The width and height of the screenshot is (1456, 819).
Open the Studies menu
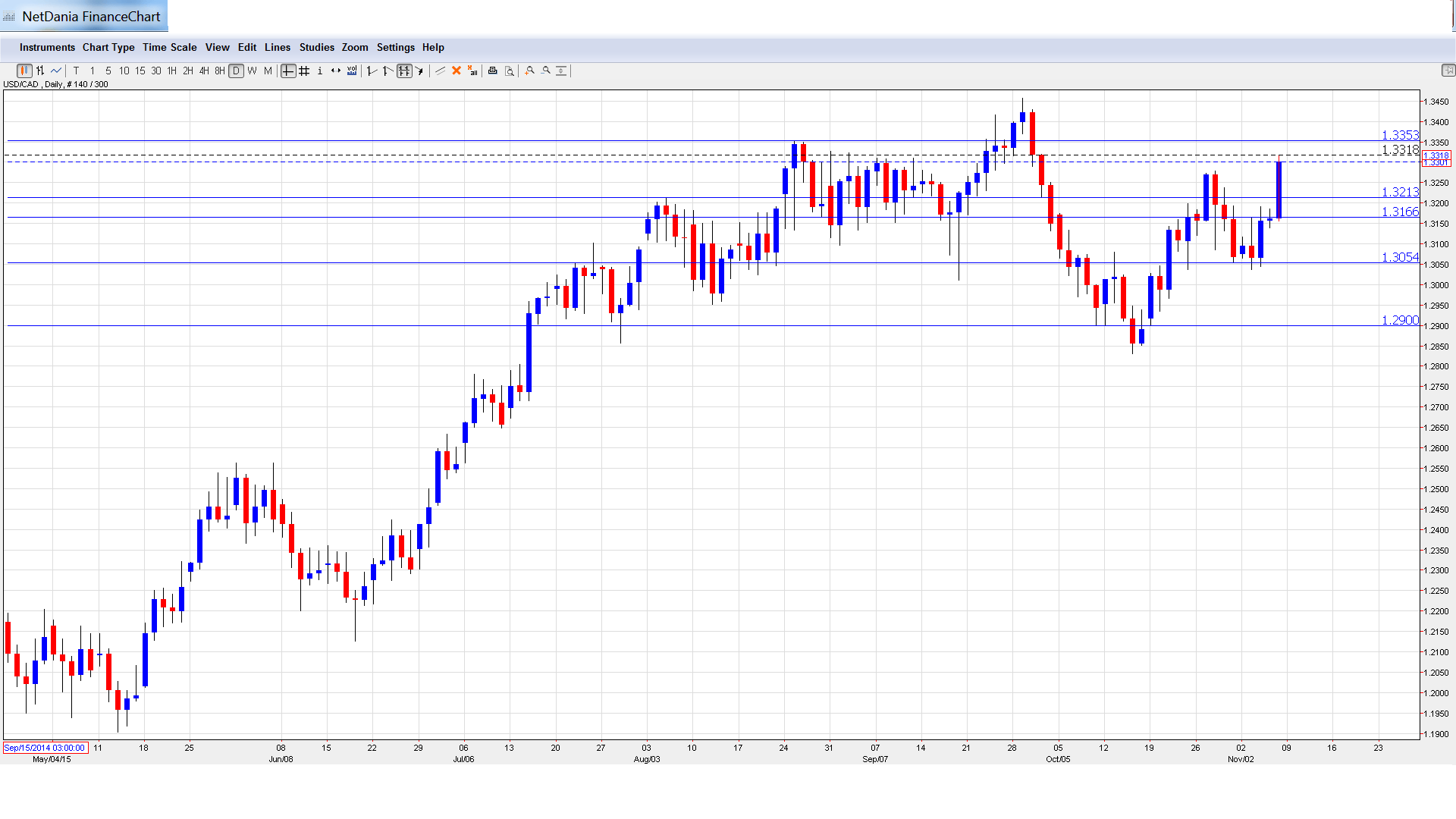316,47
